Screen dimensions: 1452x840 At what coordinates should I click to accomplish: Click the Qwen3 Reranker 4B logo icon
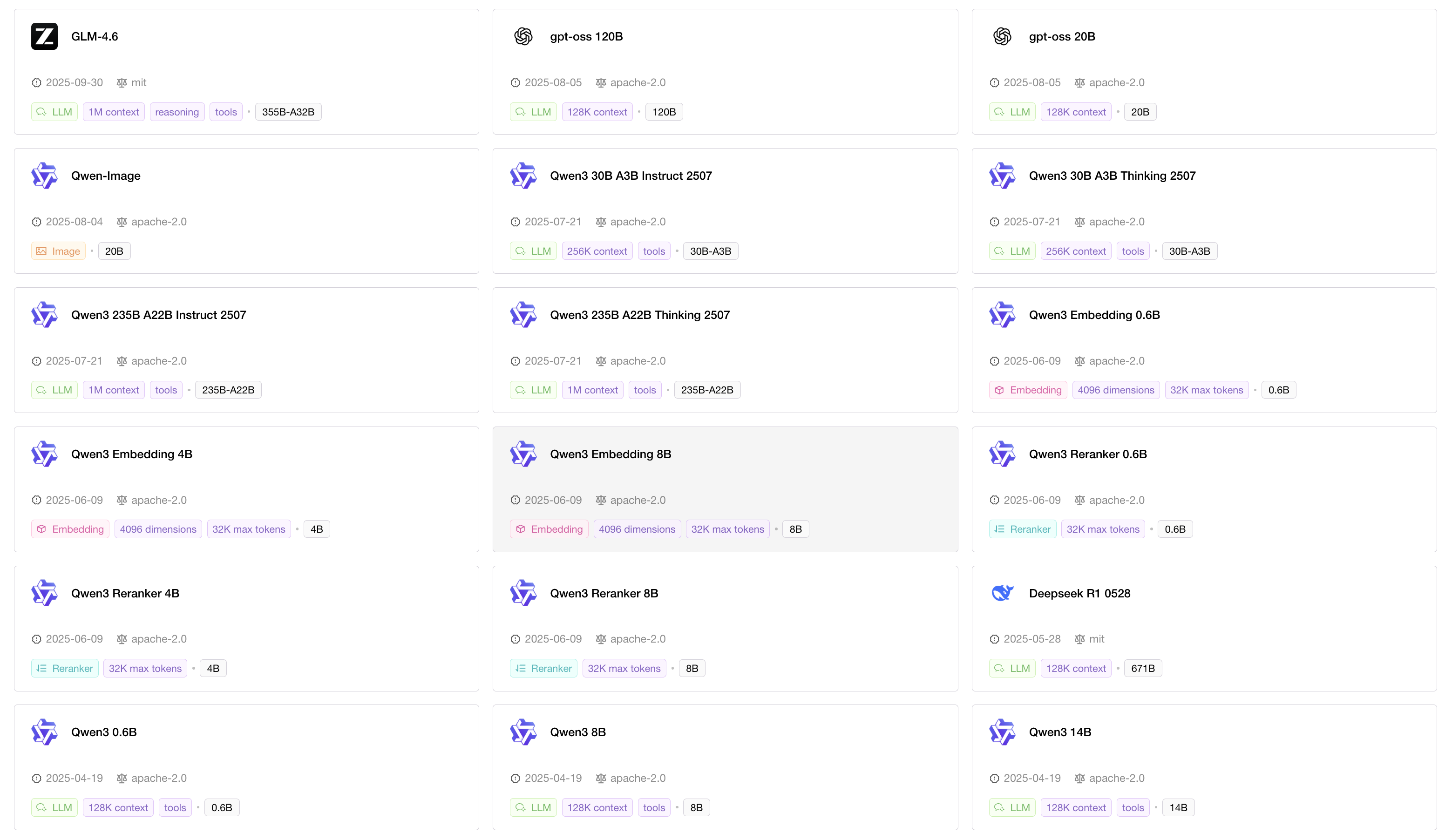click(44, 593)
